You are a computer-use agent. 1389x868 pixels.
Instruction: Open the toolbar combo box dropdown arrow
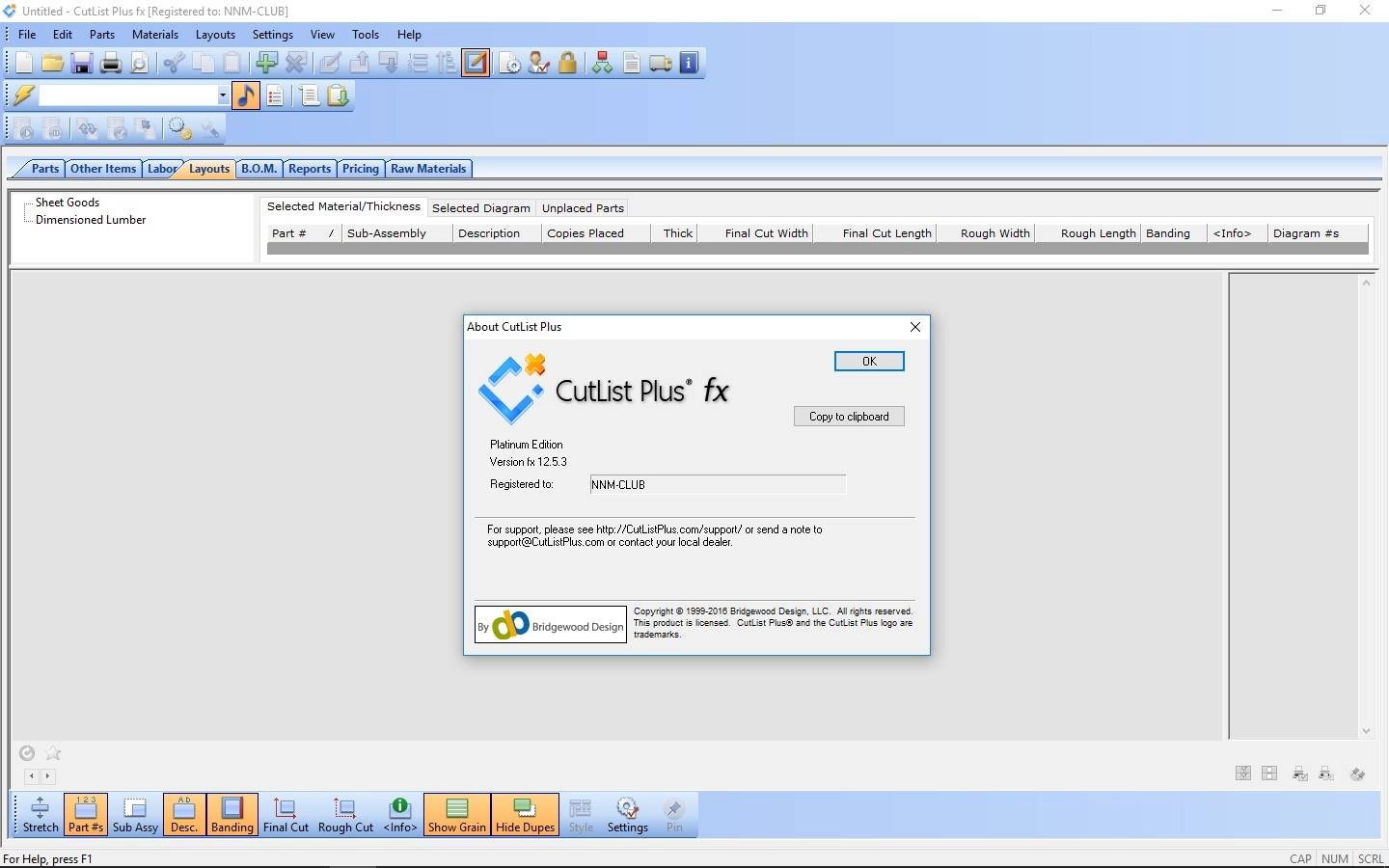tap(223, 95)
